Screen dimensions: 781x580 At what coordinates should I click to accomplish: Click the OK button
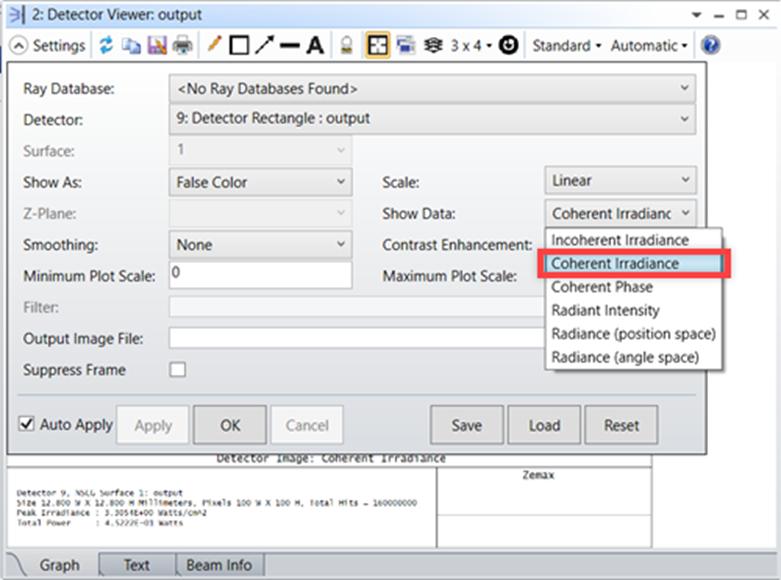(x=230, y=425)
